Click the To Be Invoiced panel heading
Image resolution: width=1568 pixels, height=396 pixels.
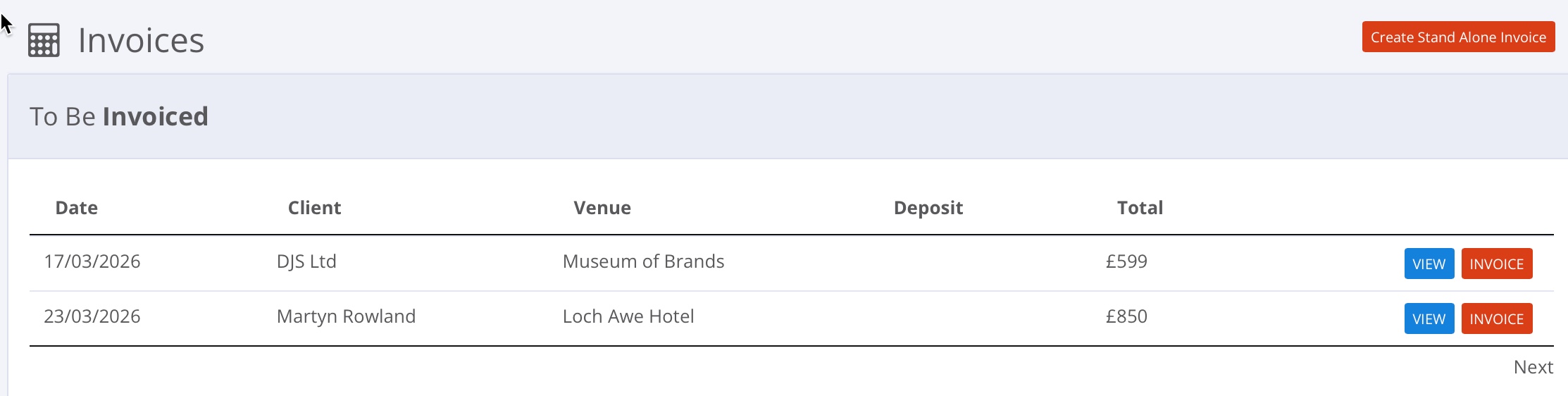click(x=119, y=117)
